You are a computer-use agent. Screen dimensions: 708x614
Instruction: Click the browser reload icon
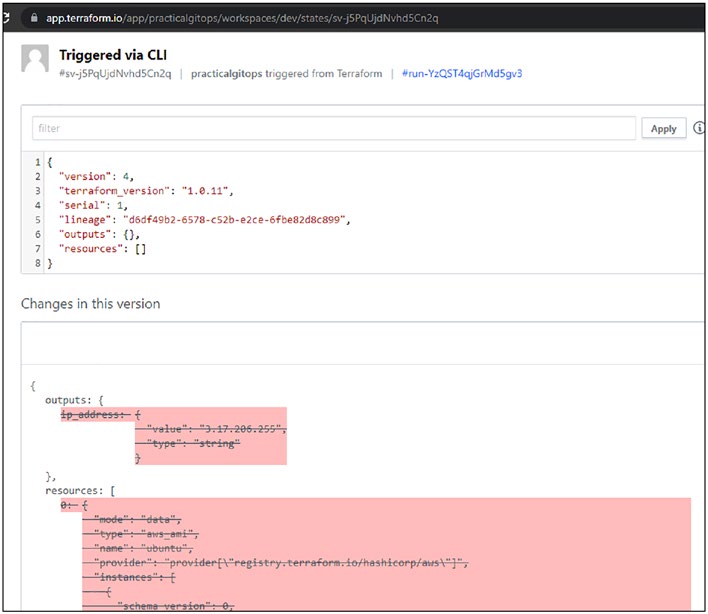6,18
